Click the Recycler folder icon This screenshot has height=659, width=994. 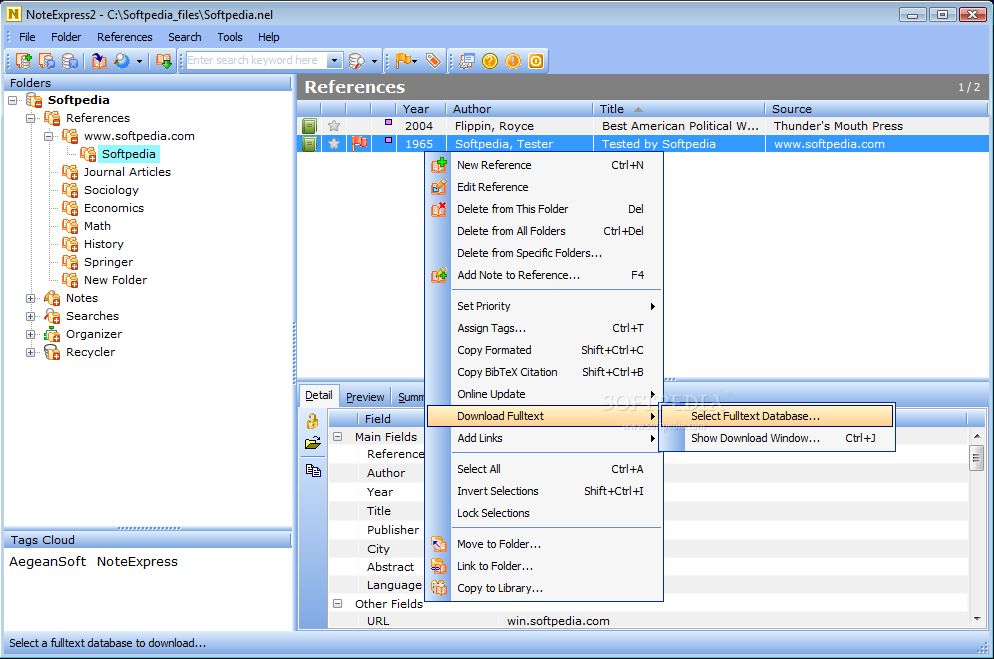pos(52,352)
